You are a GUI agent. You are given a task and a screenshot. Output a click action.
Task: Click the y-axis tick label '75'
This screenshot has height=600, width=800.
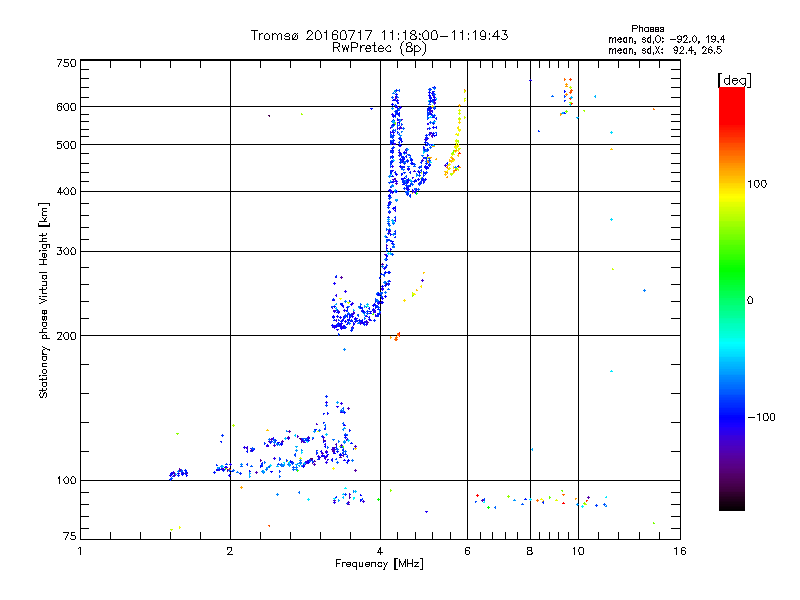click(70, 536)
